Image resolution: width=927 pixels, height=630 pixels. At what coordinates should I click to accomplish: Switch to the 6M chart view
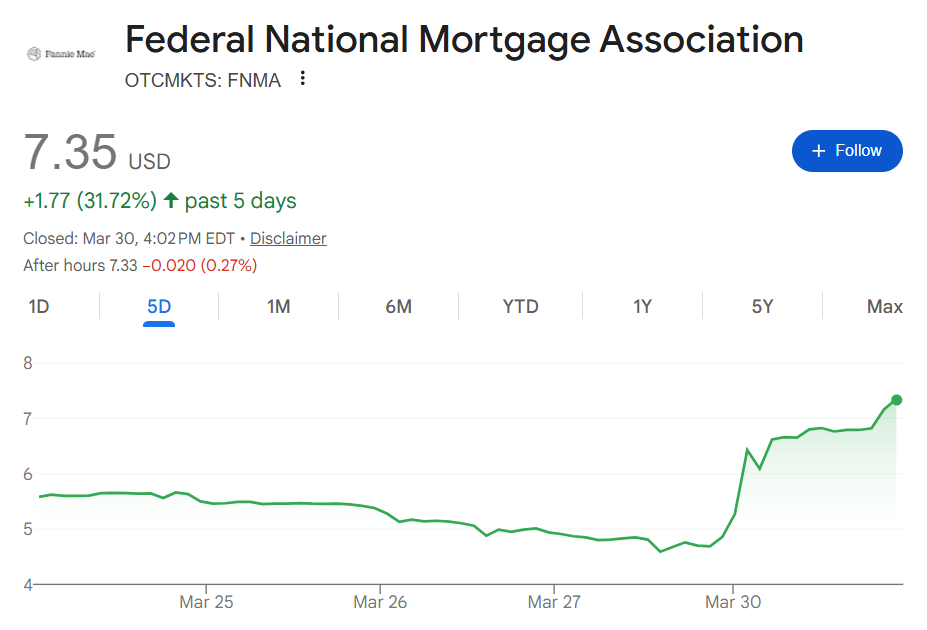point(398,307)
